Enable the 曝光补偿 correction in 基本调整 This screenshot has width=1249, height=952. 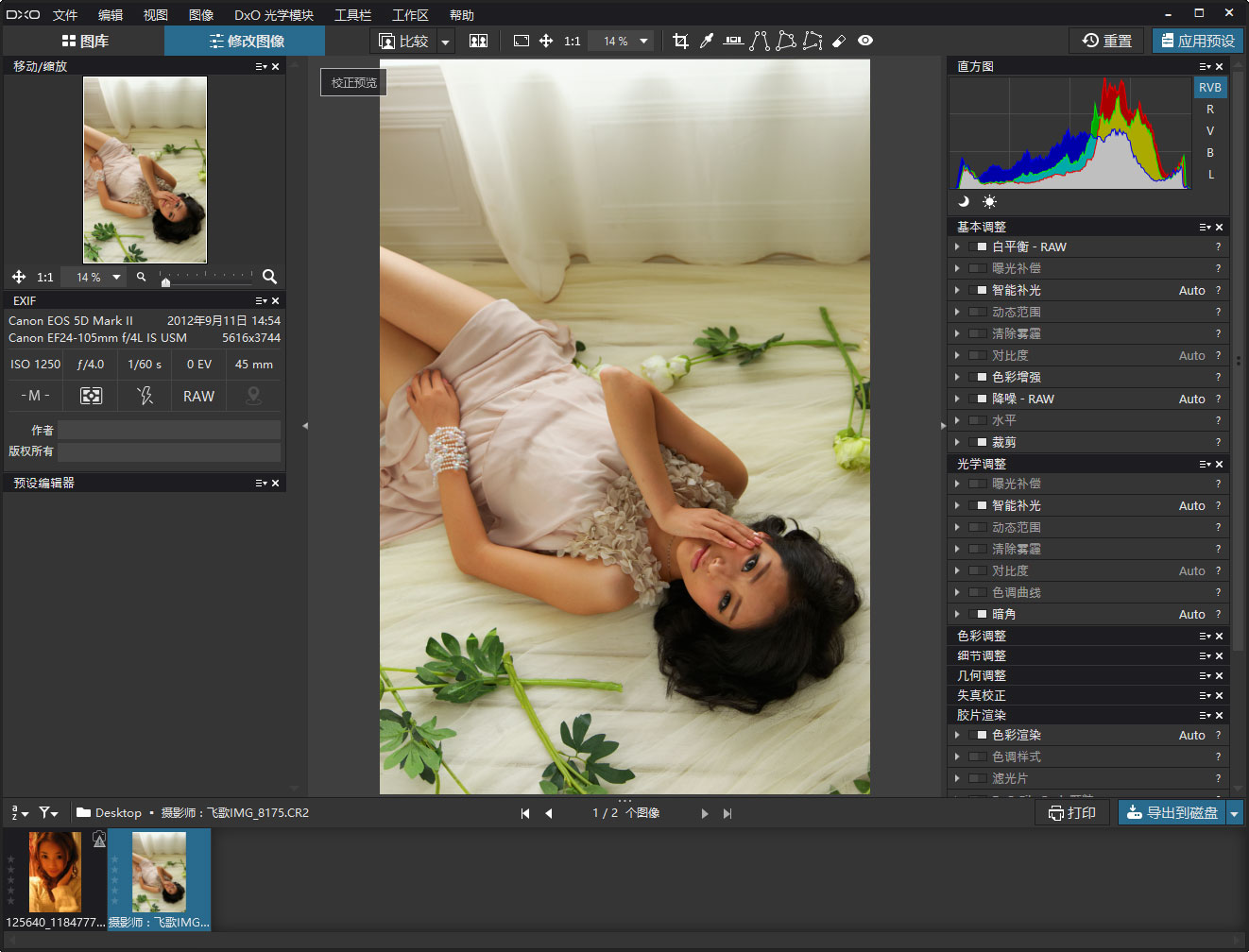pyautogui.click(x=978, y=268)
